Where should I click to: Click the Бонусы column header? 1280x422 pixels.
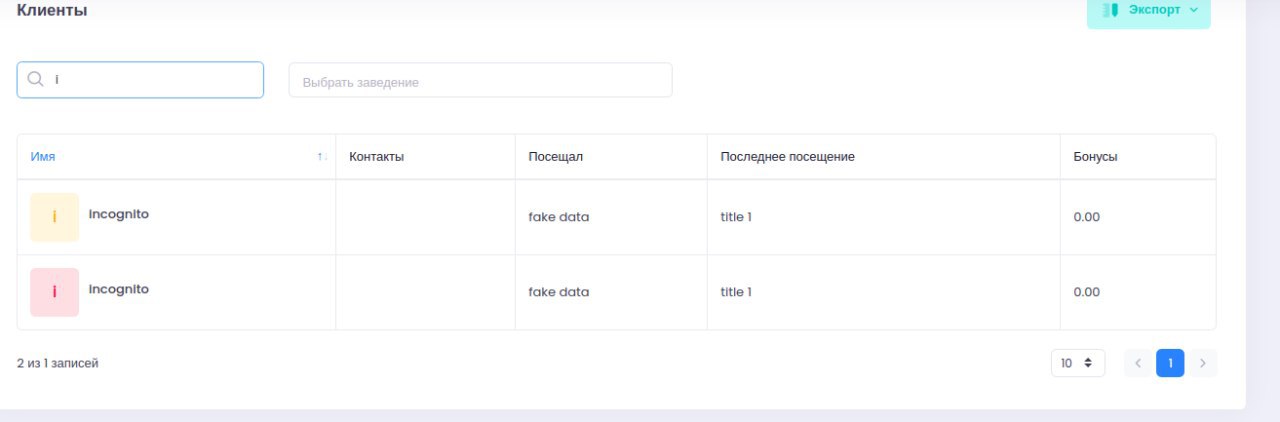click(1095, 157)
